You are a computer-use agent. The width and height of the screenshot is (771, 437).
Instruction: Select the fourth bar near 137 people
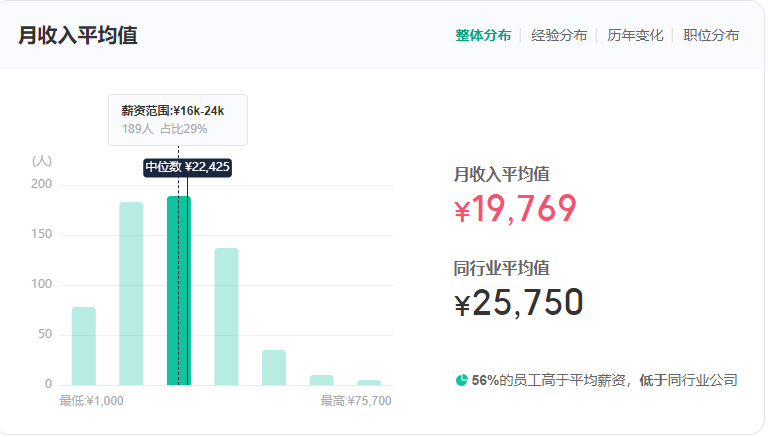tap(228, 319)
